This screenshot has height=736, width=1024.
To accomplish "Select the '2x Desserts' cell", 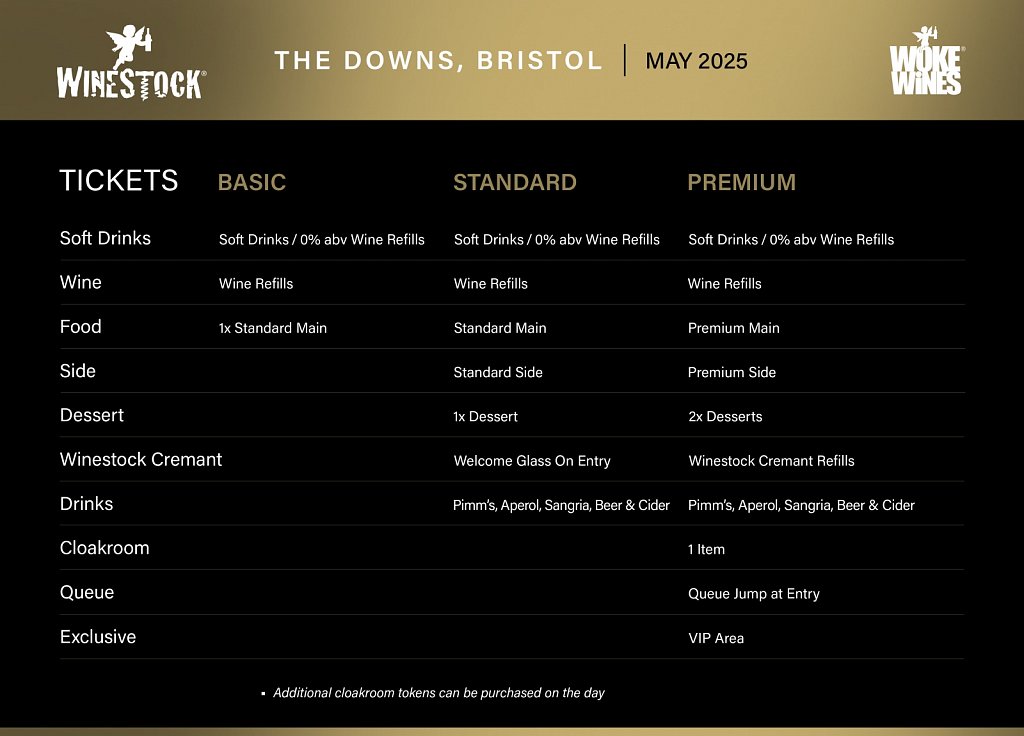I will coord(725,417).
